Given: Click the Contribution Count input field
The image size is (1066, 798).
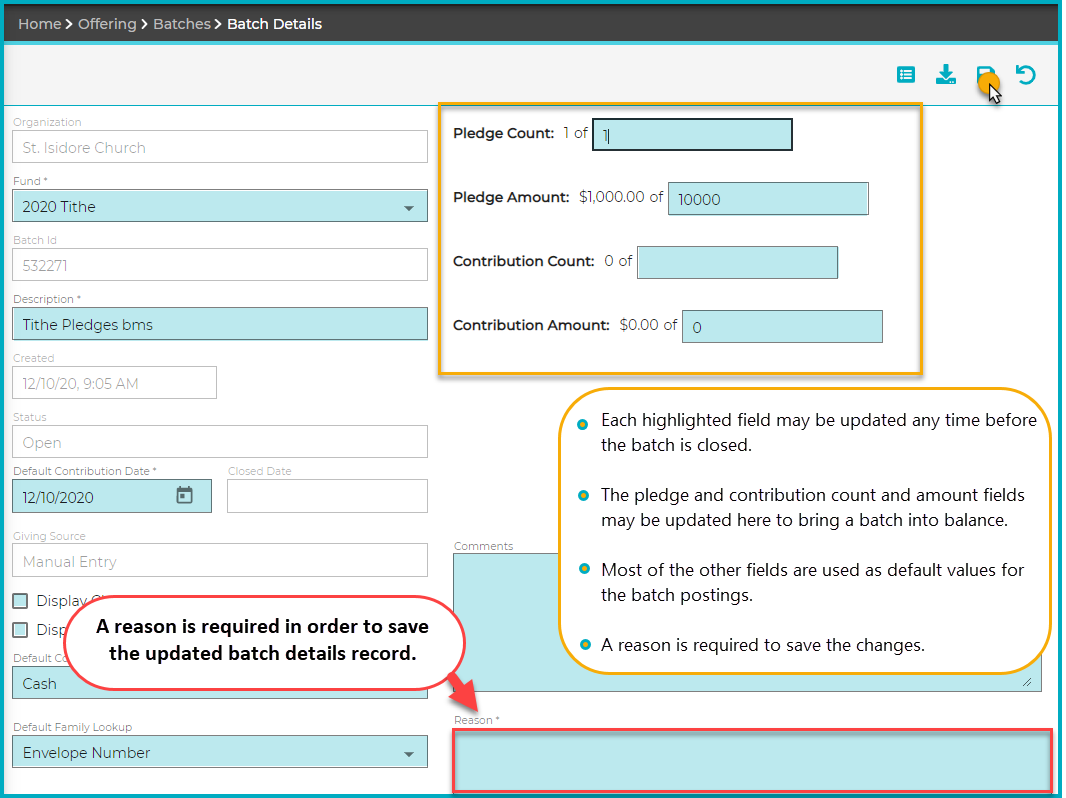Looking at the screenshot, I should coord(737,262).
